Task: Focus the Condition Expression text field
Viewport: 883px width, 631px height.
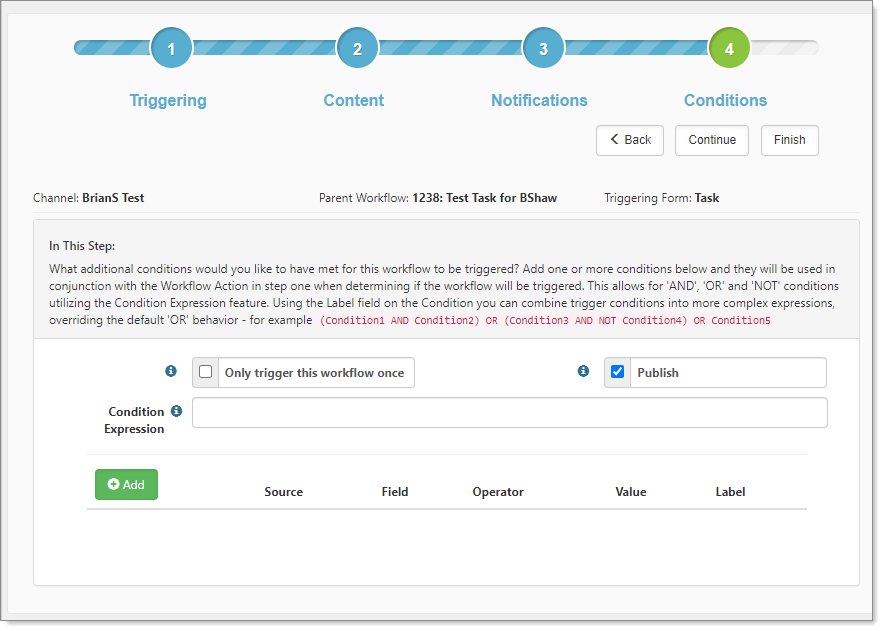Action: click(x=509, y=413)
